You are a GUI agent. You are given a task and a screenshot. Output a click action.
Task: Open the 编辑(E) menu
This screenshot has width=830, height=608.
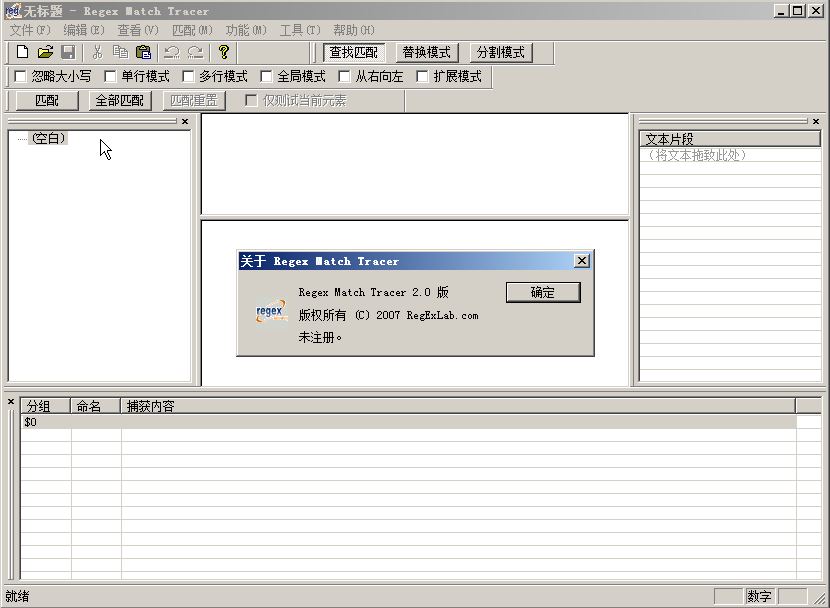pyautogui.click(x=84, y=30)
